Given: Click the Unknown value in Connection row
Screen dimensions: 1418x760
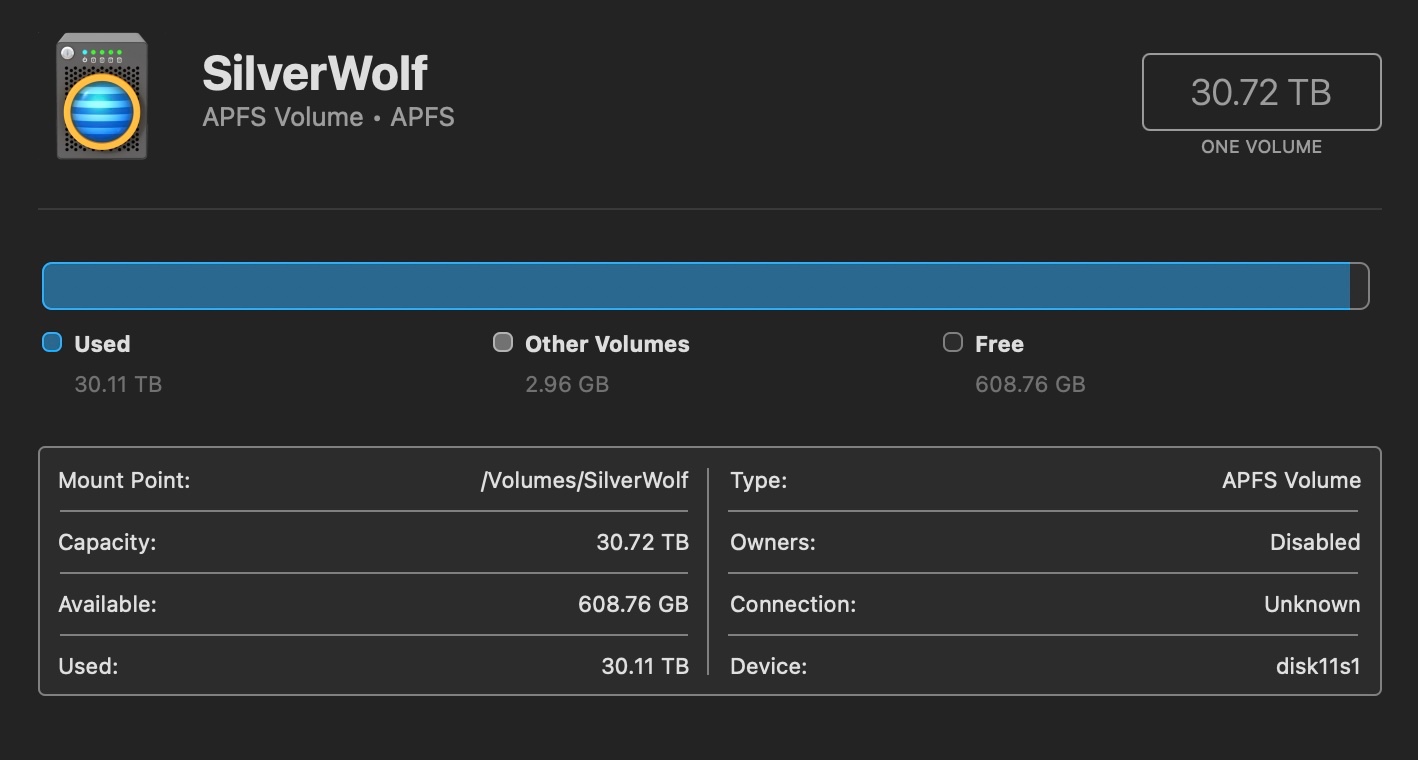Looking at the screenshot, I should (1312, 604).
